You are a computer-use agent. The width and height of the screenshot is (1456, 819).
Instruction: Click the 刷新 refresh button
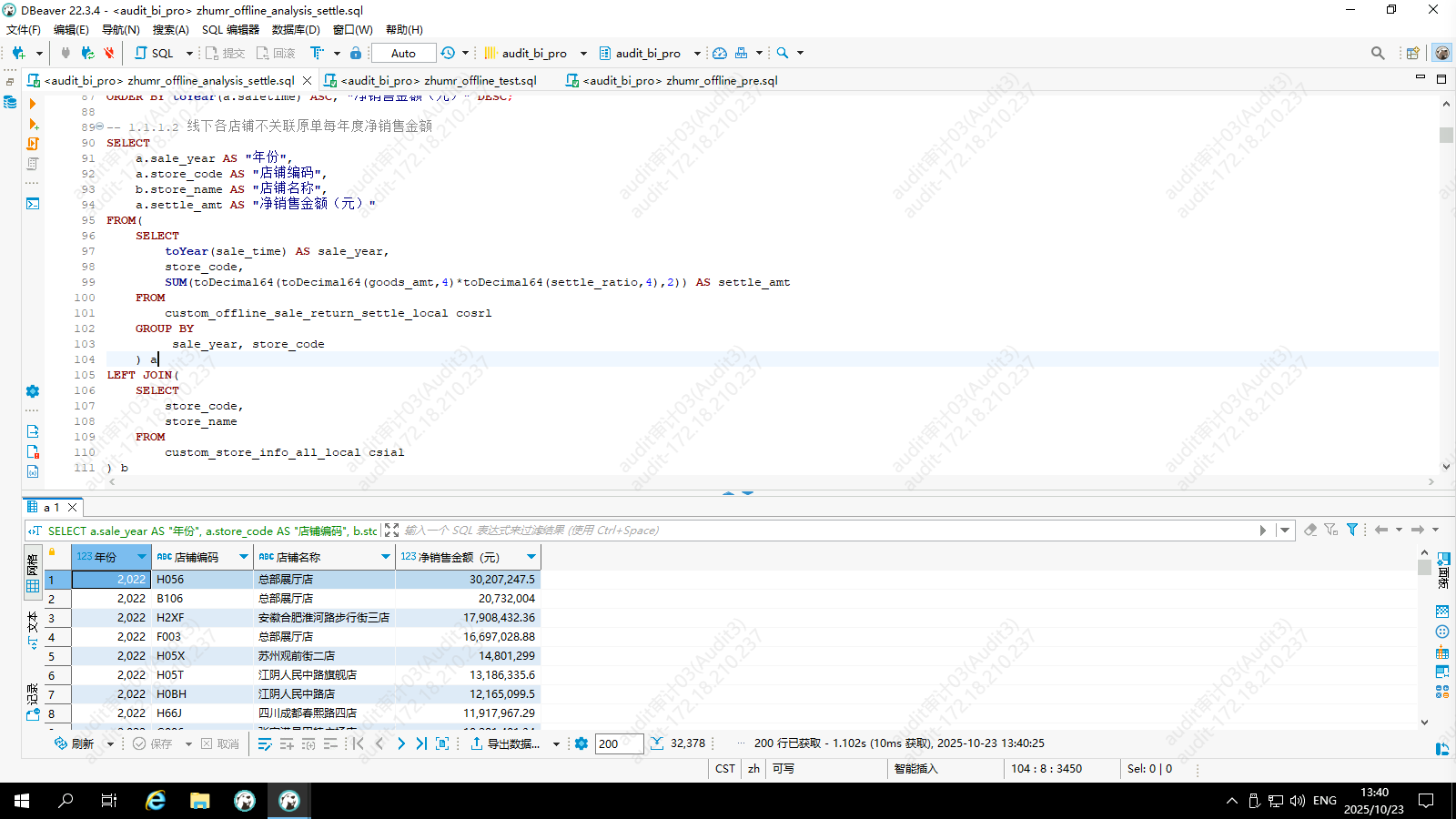pyautogui.click(x=75, y=743)
